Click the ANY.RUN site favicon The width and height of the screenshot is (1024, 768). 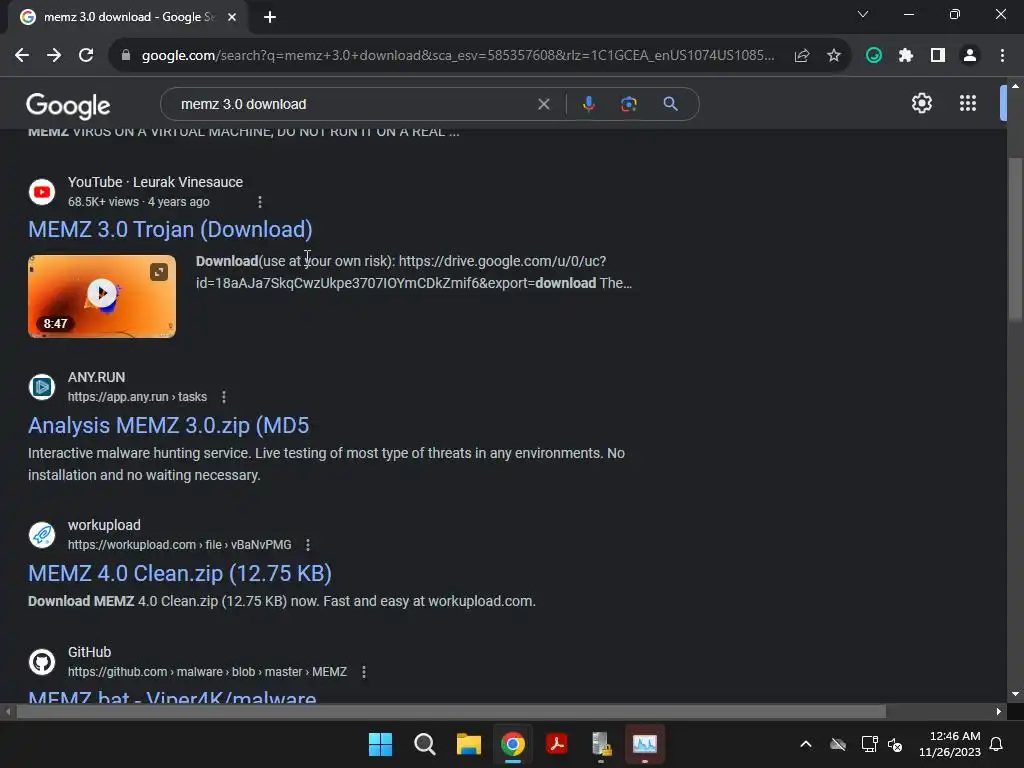(42, 387)
